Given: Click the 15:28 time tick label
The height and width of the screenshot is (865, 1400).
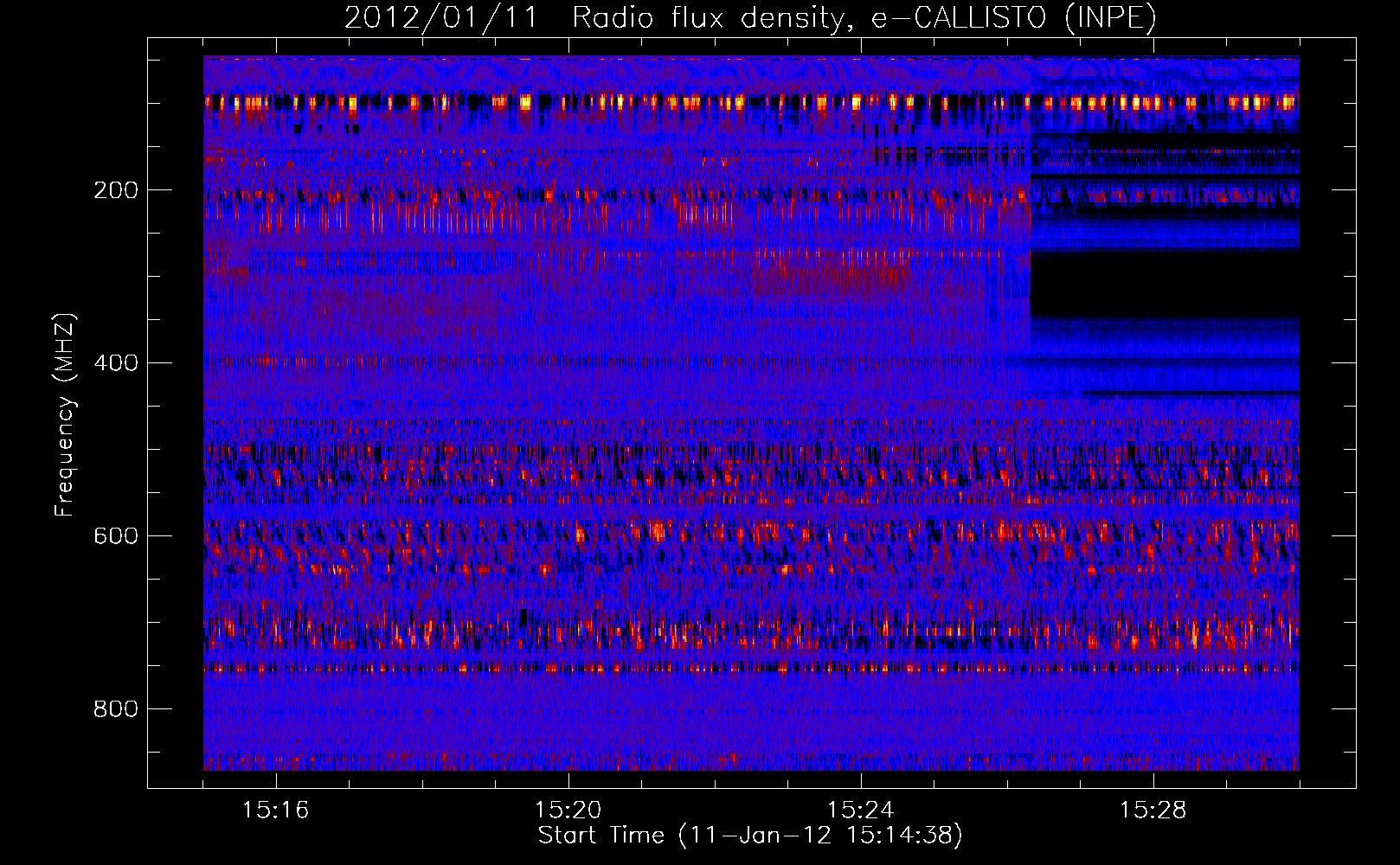Looking at the screenshot, I should coord(1153,811).
